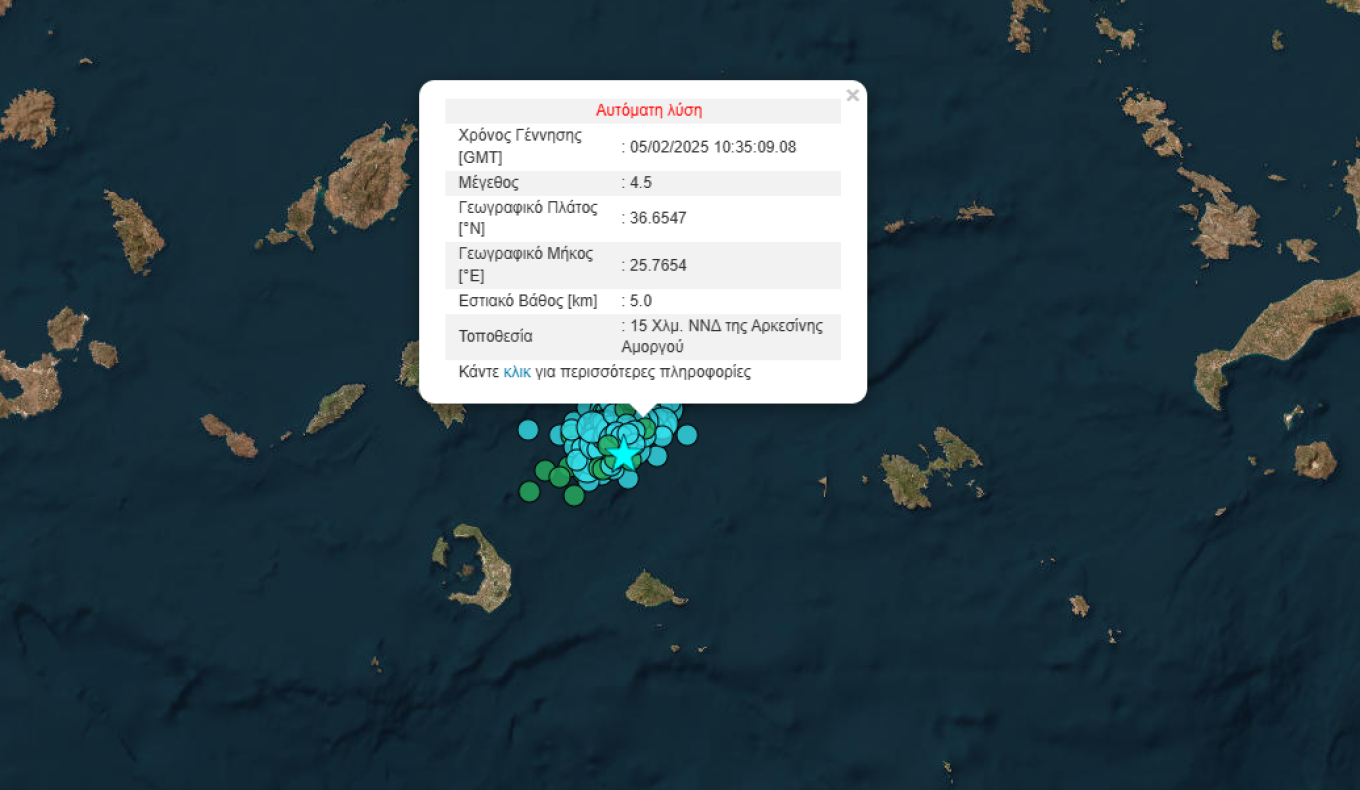This screenshot has height=790, width=1360.
Task: Open the 'κλικ' link for more information
Action: coord(517,372)
